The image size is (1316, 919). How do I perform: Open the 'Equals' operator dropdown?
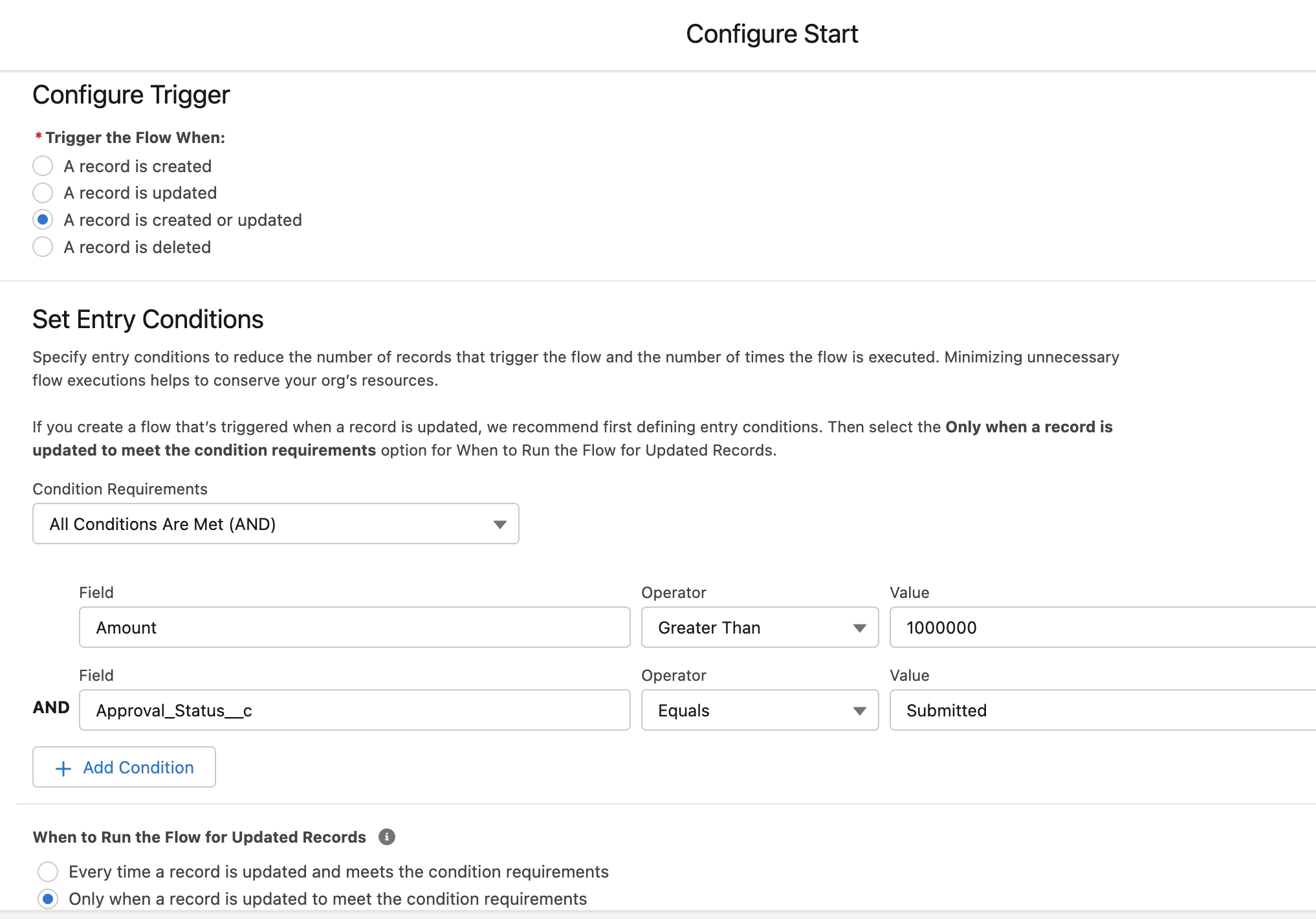(x=759, y=710)
